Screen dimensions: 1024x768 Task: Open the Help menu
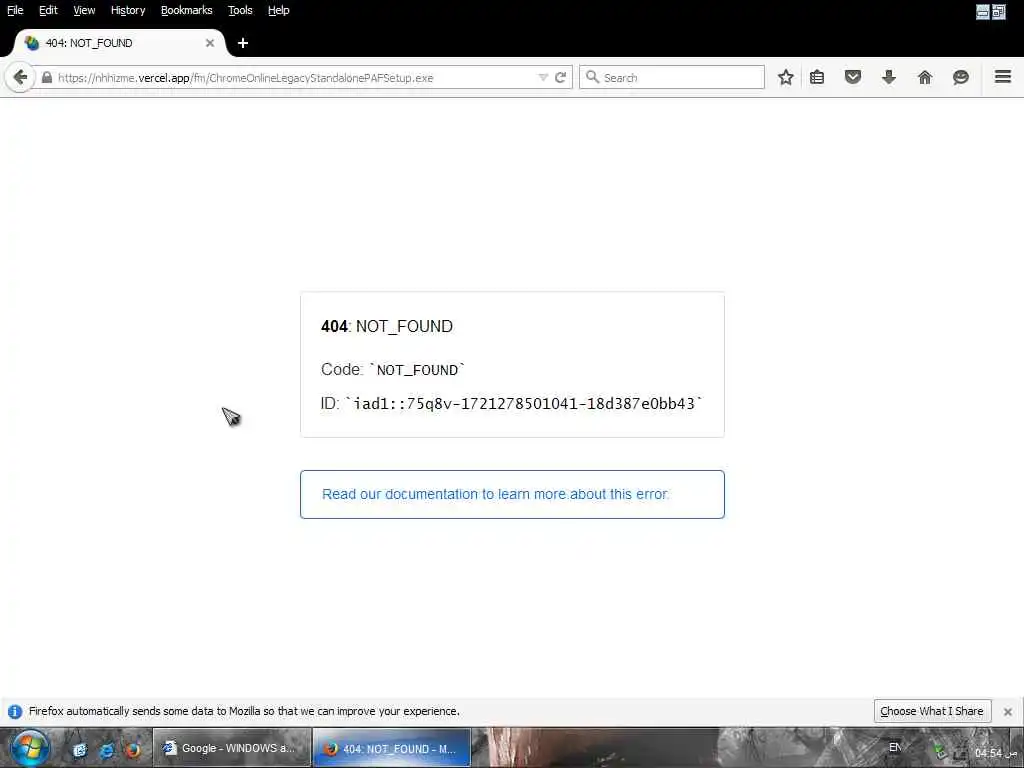(278, 10)
